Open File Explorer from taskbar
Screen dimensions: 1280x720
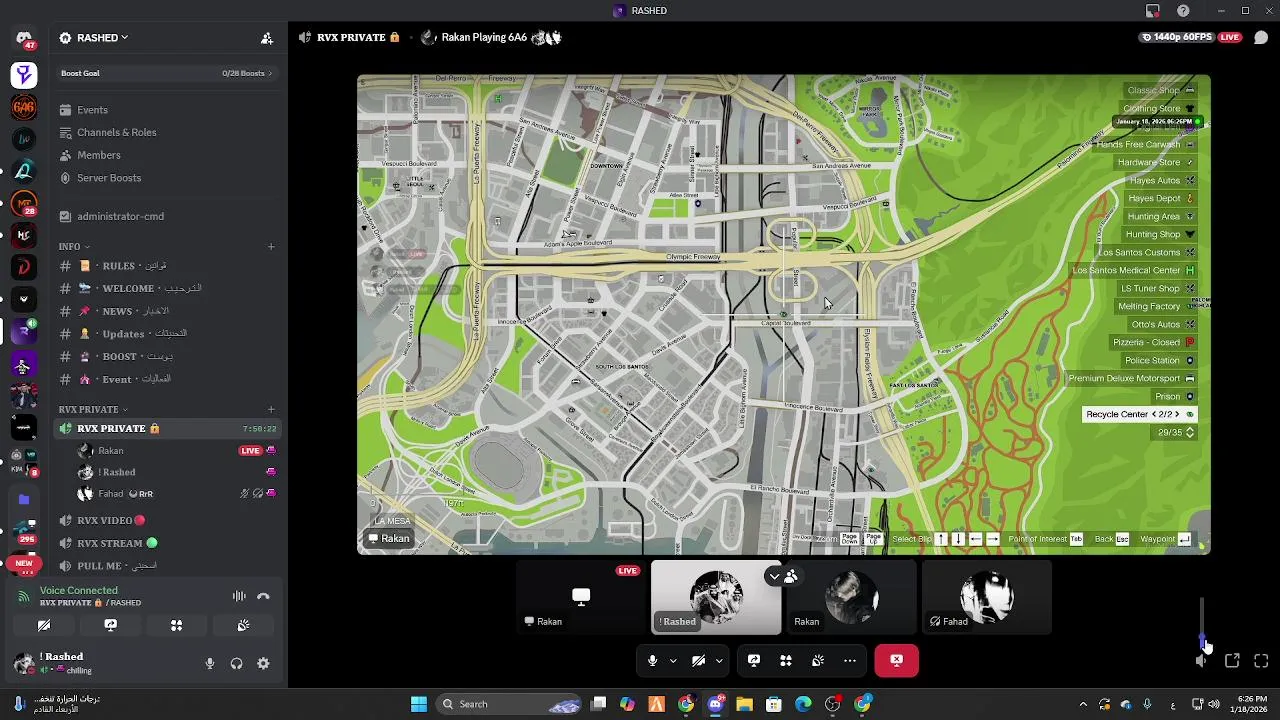(x=744, y=704)
